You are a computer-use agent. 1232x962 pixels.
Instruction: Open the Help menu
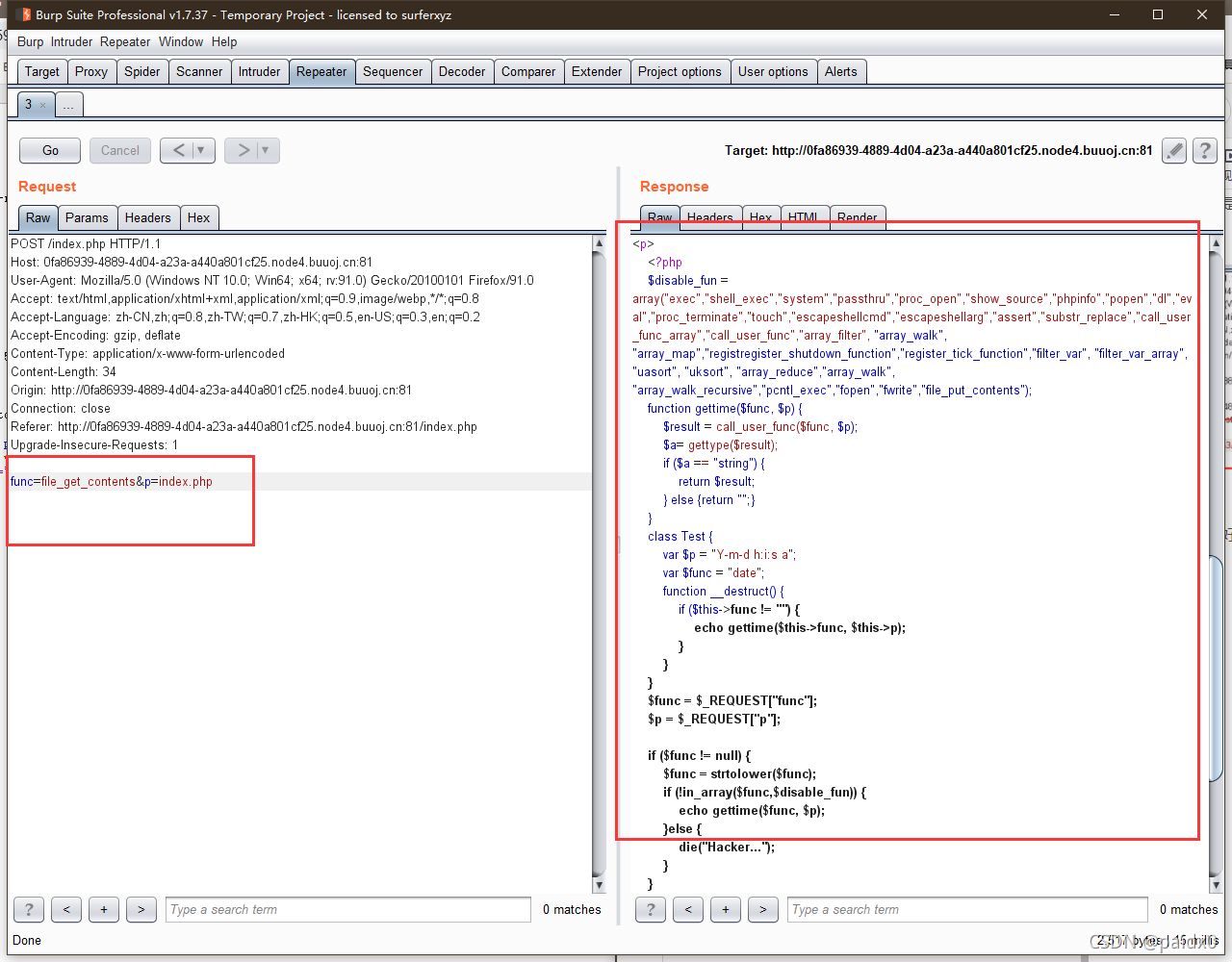pyautogui.click(x=224, y=41)
